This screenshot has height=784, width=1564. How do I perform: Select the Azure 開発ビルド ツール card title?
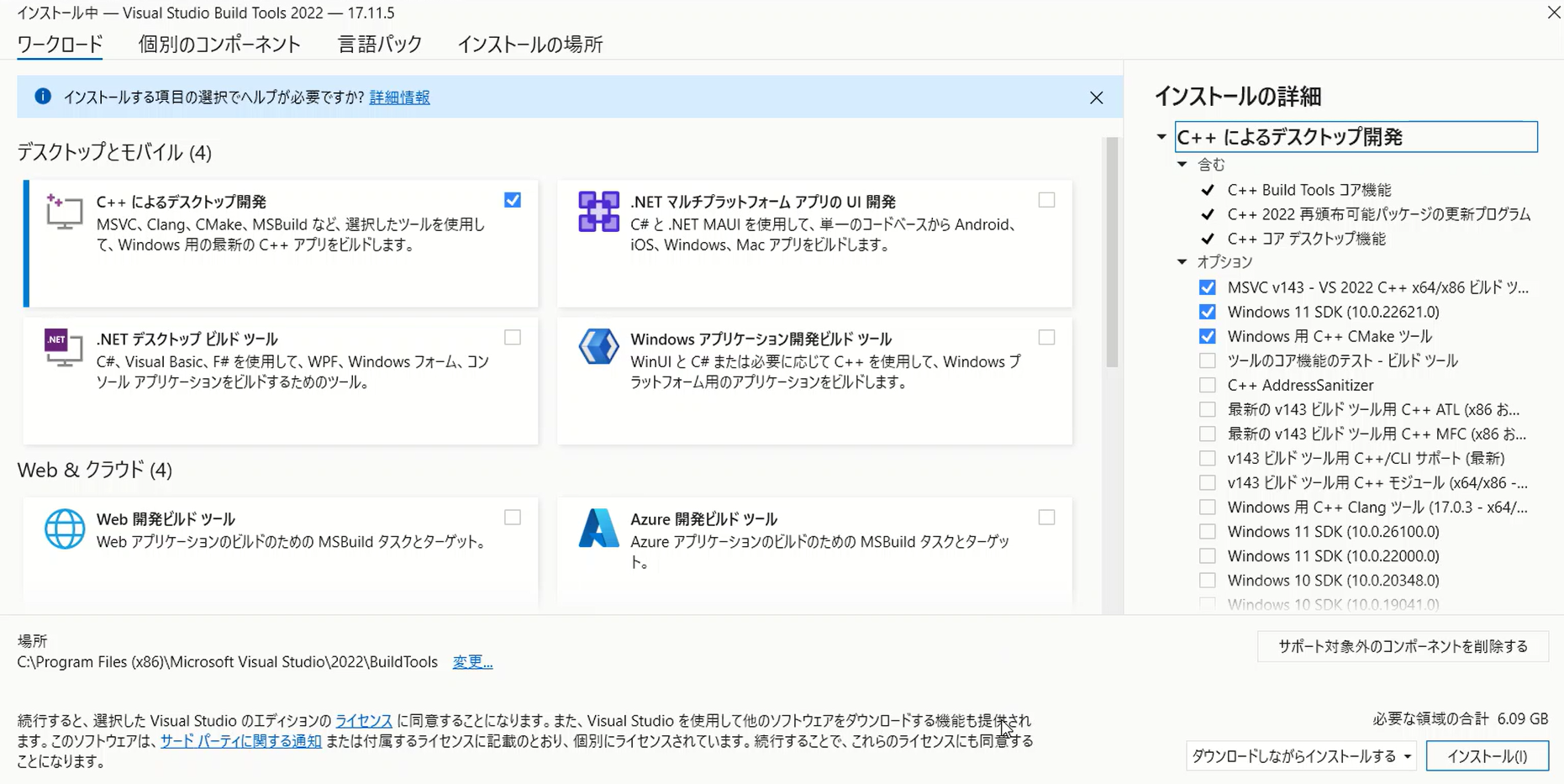(703, 519)
